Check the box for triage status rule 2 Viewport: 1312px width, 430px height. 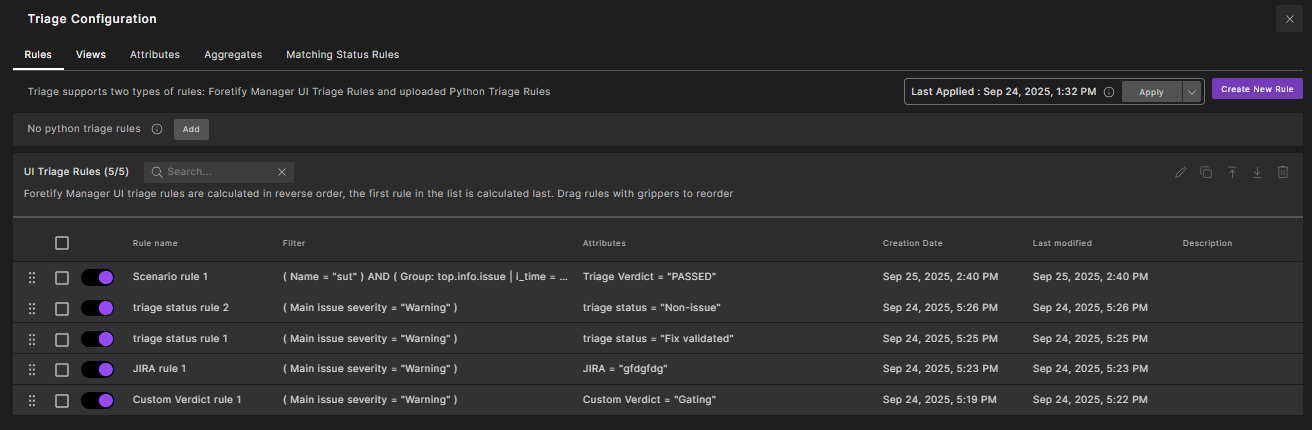point(62,308)
